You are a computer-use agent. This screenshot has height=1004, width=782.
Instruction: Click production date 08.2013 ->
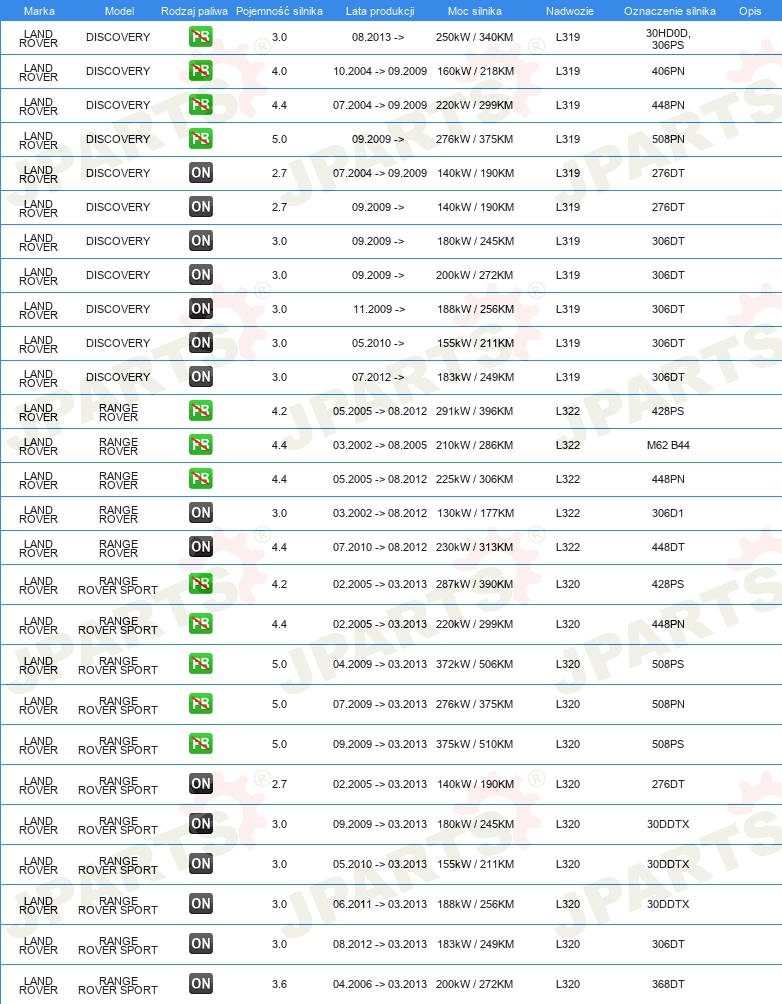point(378,37)
